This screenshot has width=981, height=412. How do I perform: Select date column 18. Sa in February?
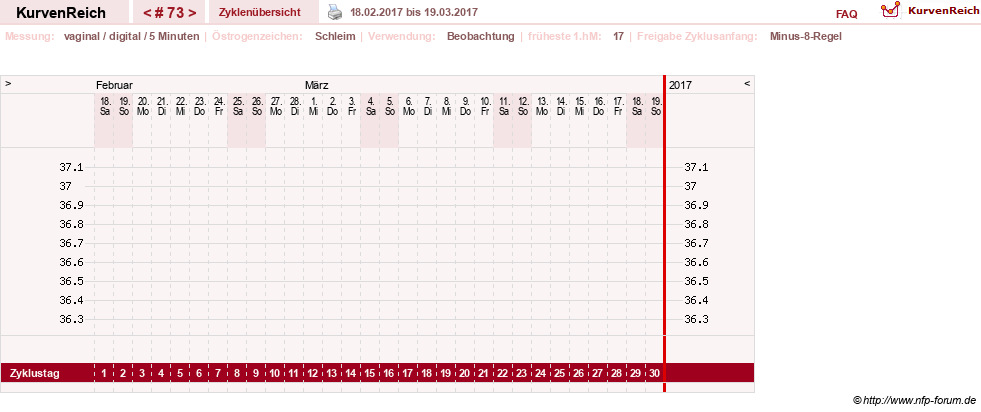(104, 106)
